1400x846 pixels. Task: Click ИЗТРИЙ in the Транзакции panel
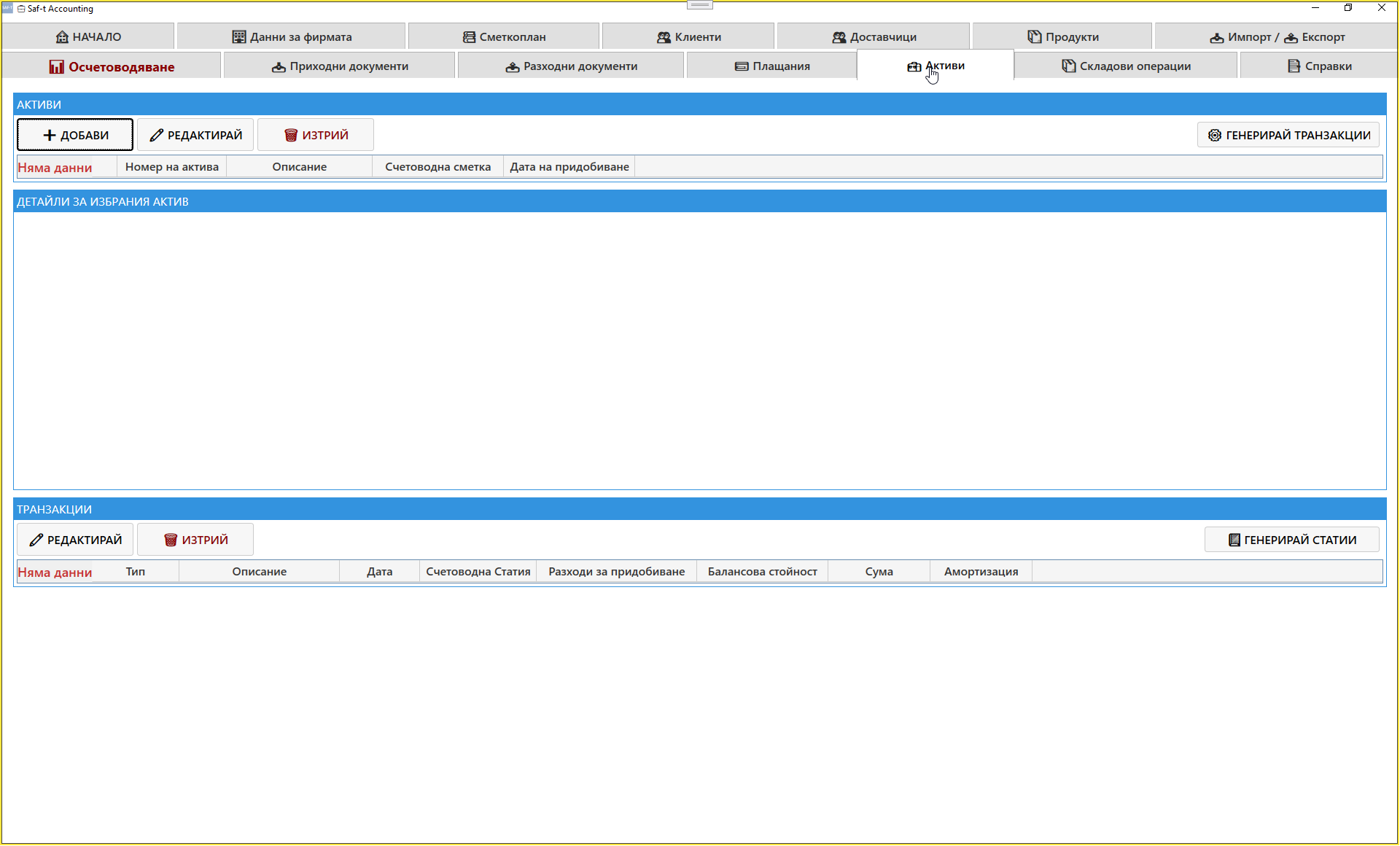point(195,540)
